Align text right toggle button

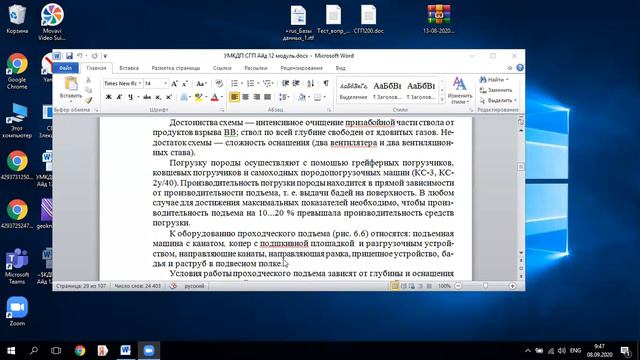point(256,97)
